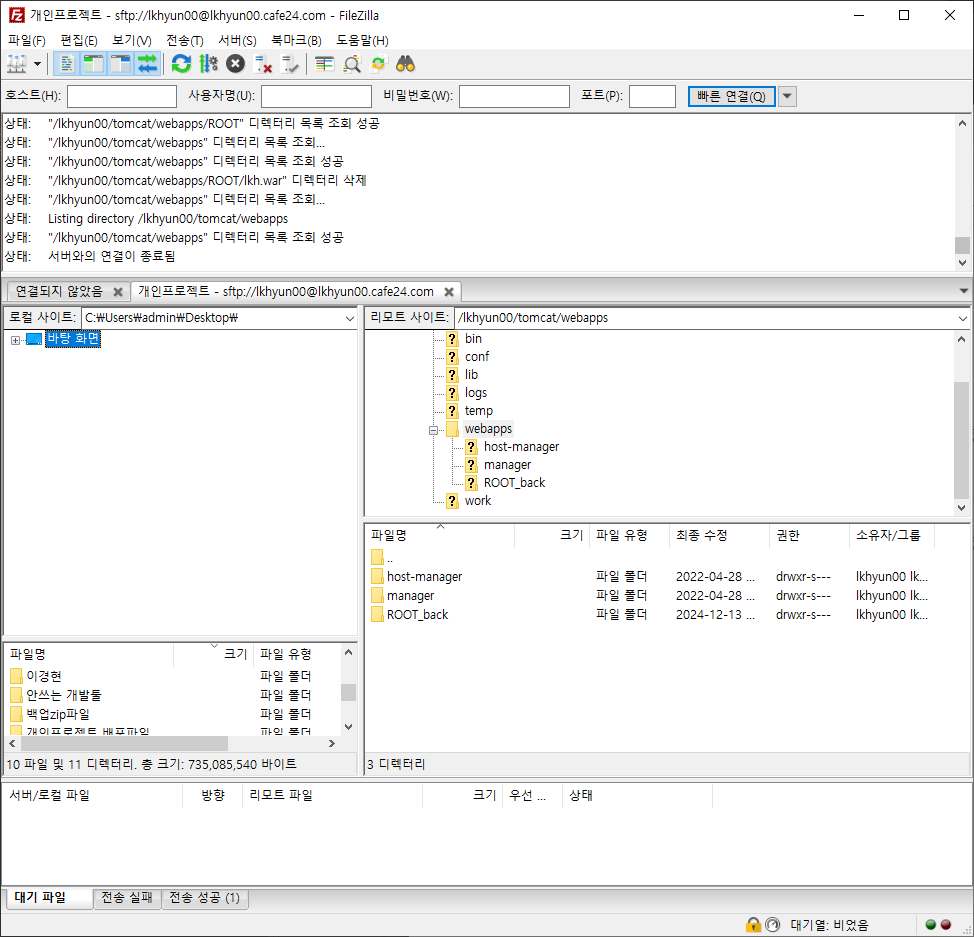
Task: Select ROOT_back folder in file list
Action: [x=417, y=615]
